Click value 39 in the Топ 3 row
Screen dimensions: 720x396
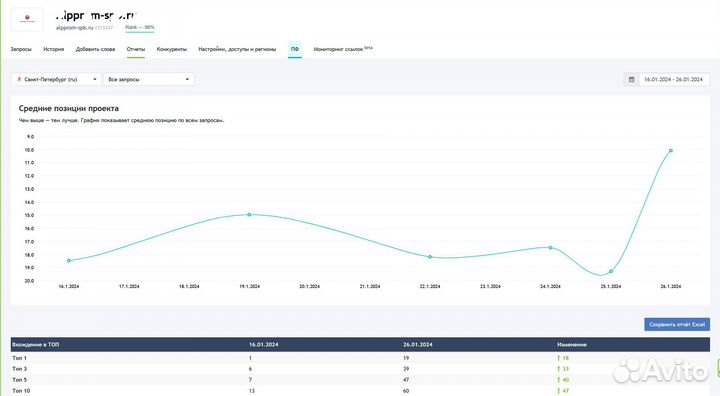tap(406, 369)
